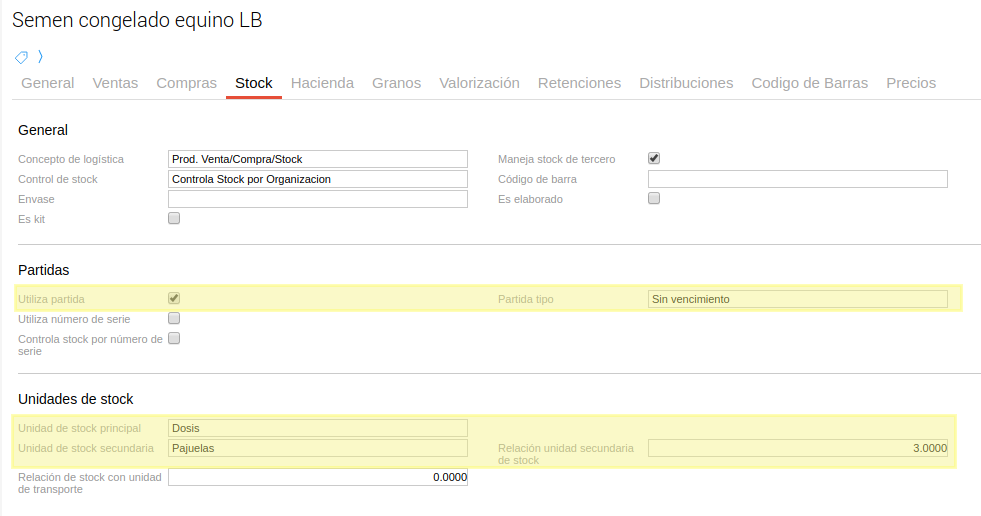The height and width of the screenshot is (516, 981).
Task: Switch to the General tab
Action: click(x=48, y=83)
